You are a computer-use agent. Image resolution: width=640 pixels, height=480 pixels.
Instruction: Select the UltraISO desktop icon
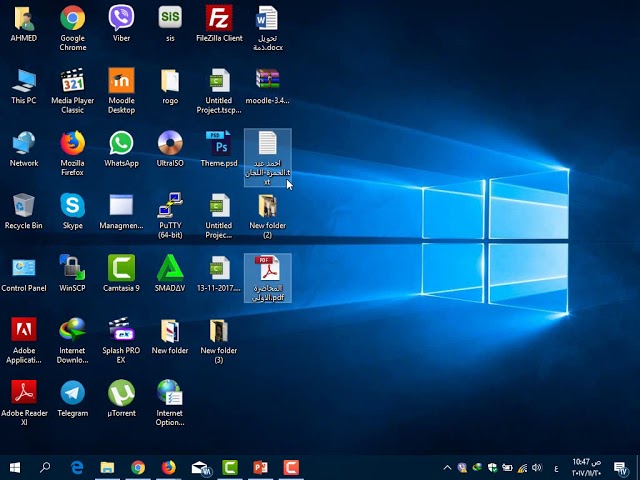[x=170, y=149]
